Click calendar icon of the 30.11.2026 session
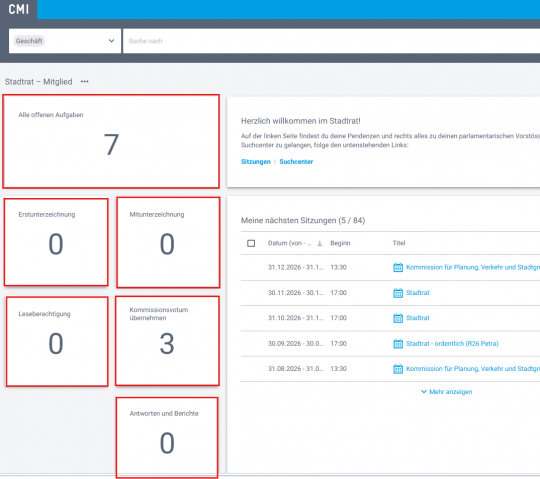 398,293
